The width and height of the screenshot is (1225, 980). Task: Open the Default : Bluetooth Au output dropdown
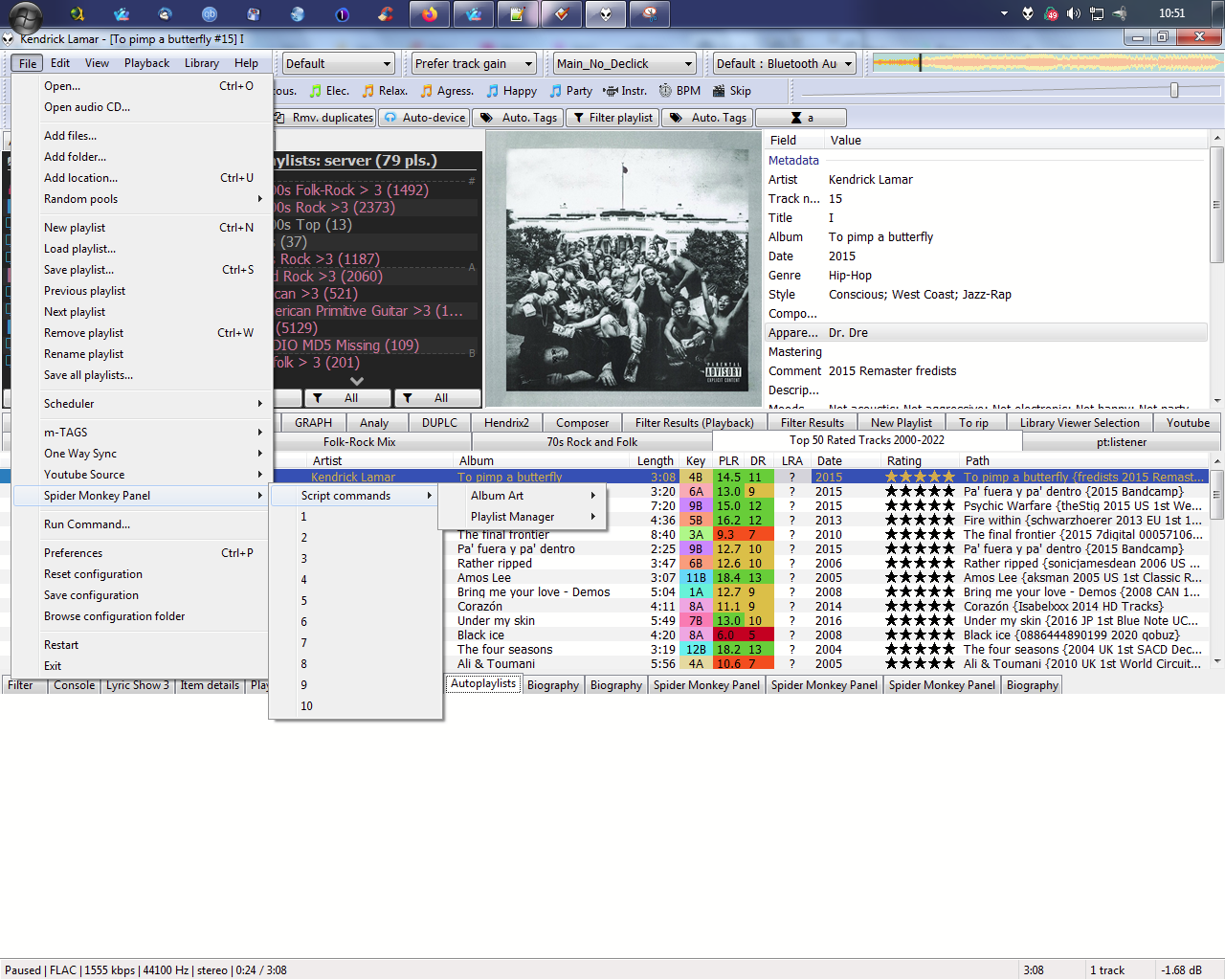[784, 64]
